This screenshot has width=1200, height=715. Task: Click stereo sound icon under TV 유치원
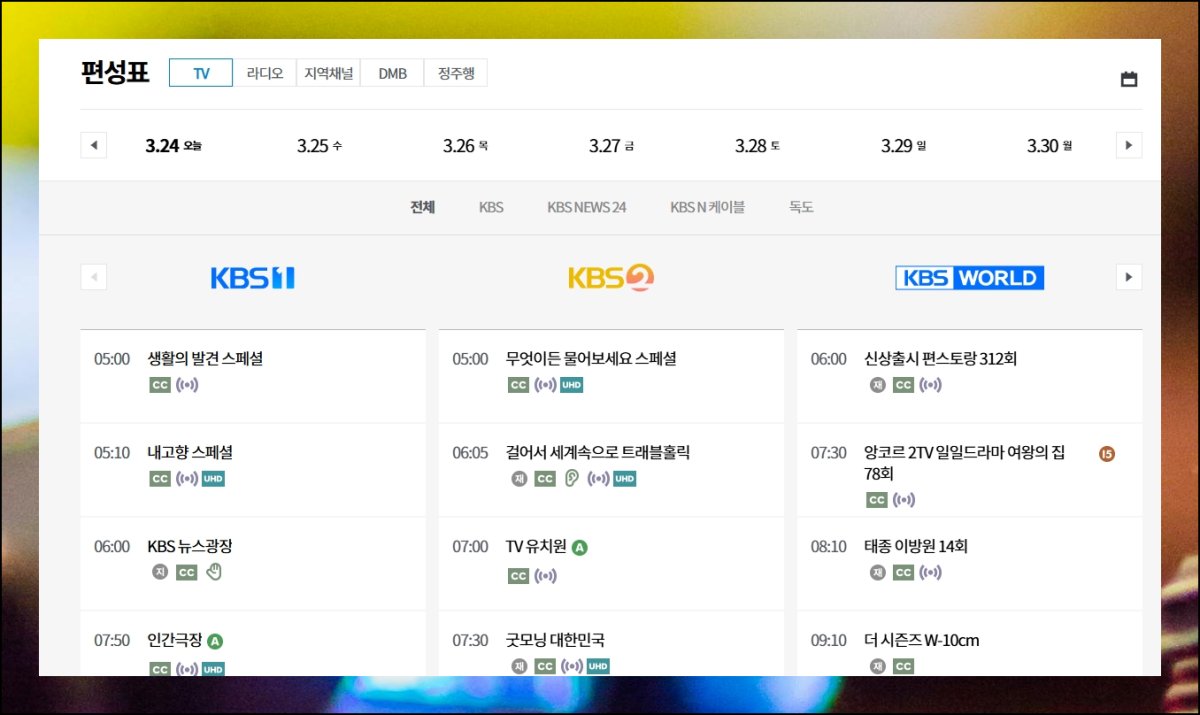pyautogui.click(x=545, y=576)
